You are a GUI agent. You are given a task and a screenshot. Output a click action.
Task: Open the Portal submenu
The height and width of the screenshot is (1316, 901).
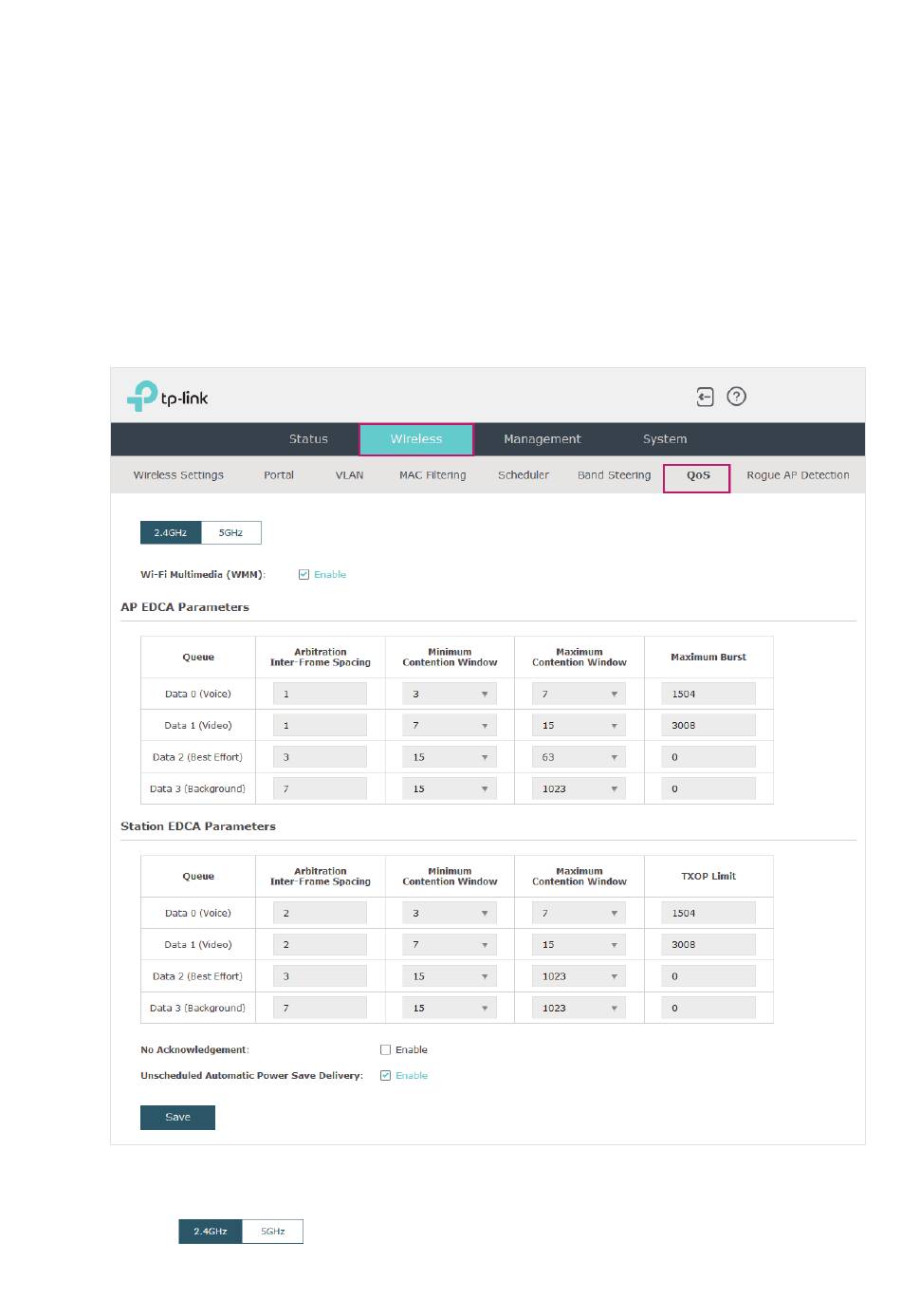279,475
